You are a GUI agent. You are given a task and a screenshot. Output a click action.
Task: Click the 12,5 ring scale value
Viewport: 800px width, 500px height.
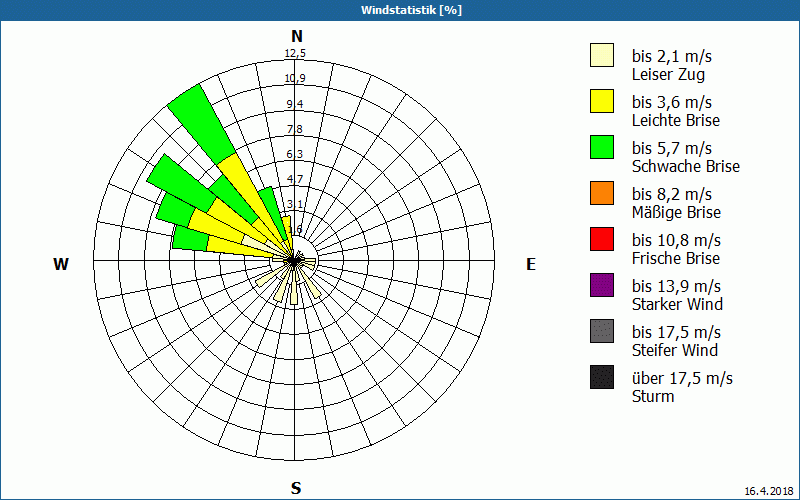[x=295, y=54]
